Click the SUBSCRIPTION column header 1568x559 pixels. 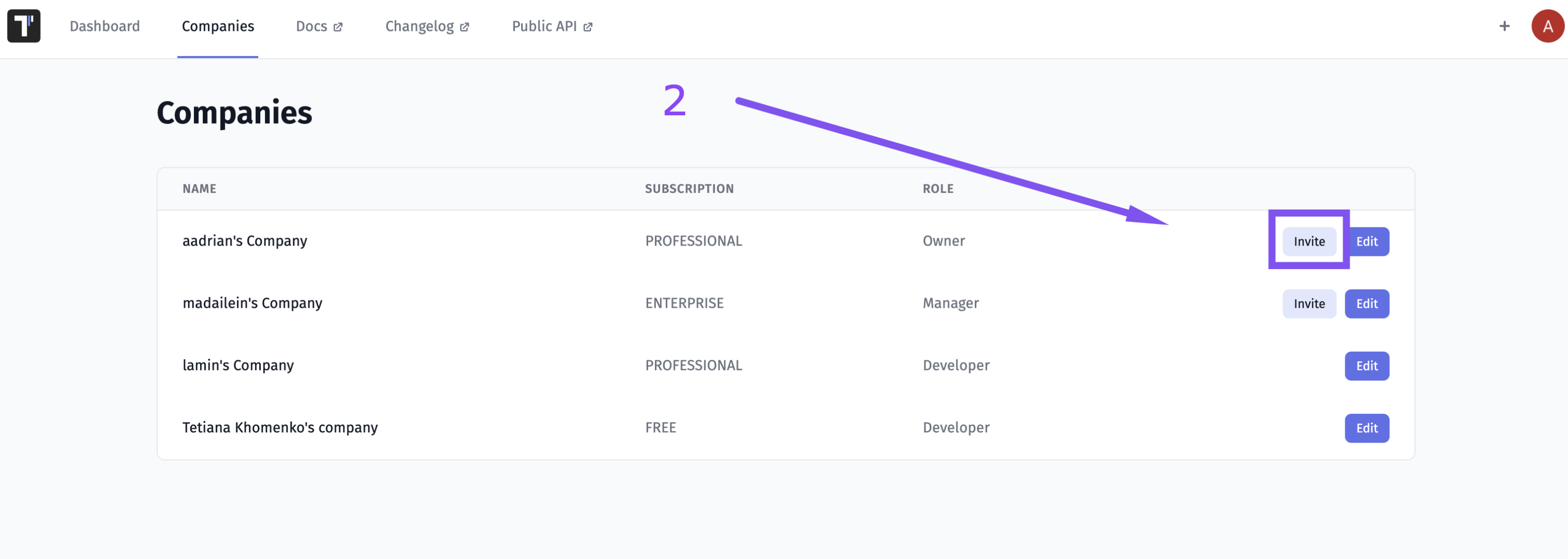(689, 189)
